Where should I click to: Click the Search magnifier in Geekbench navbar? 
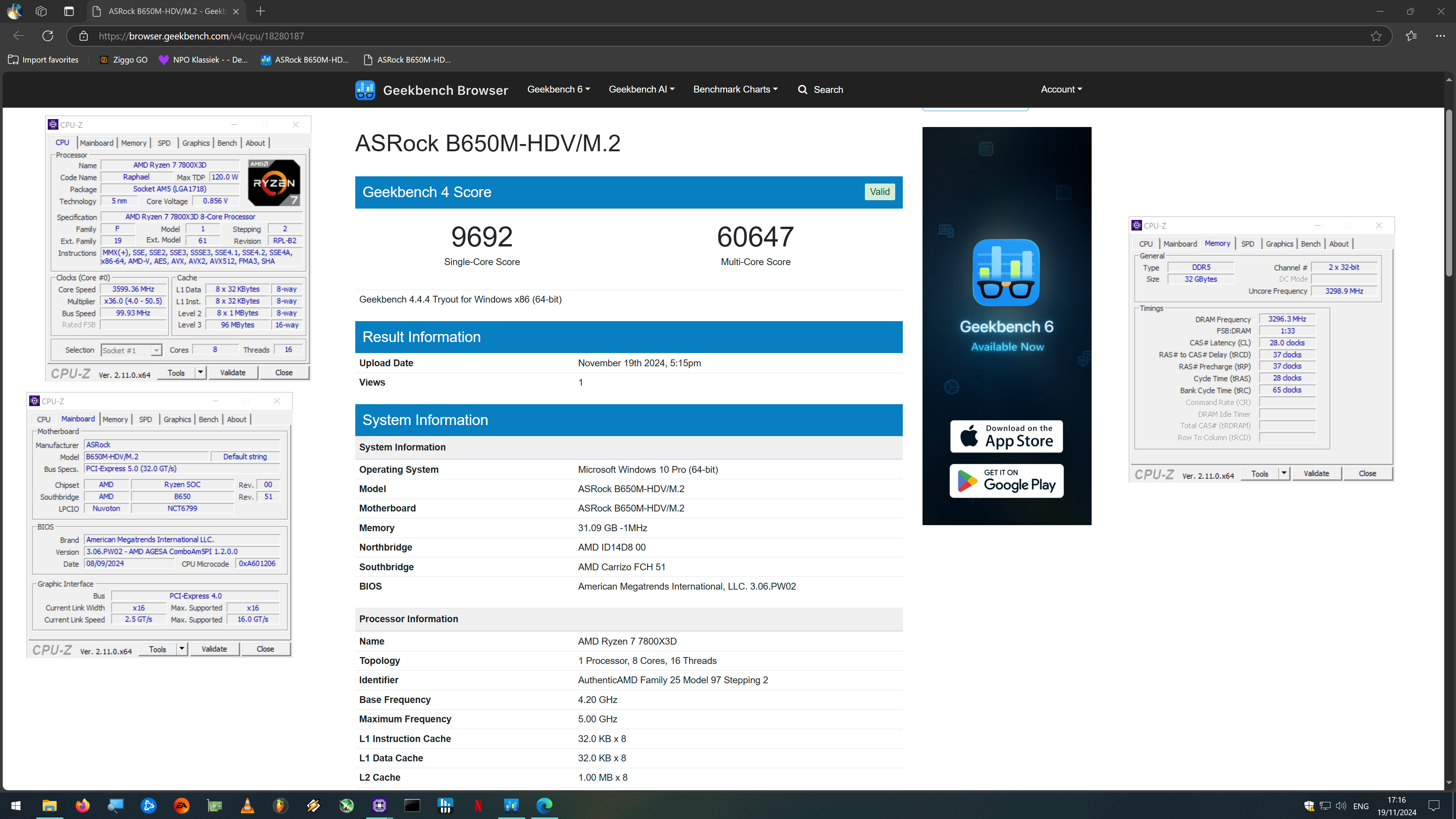pyautogui.click(x=802, y=90)
